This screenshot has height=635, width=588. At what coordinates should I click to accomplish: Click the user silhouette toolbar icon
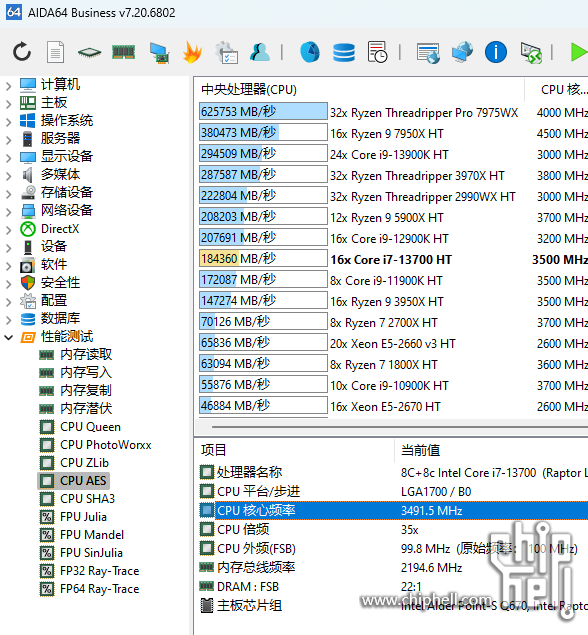[260, 52]
